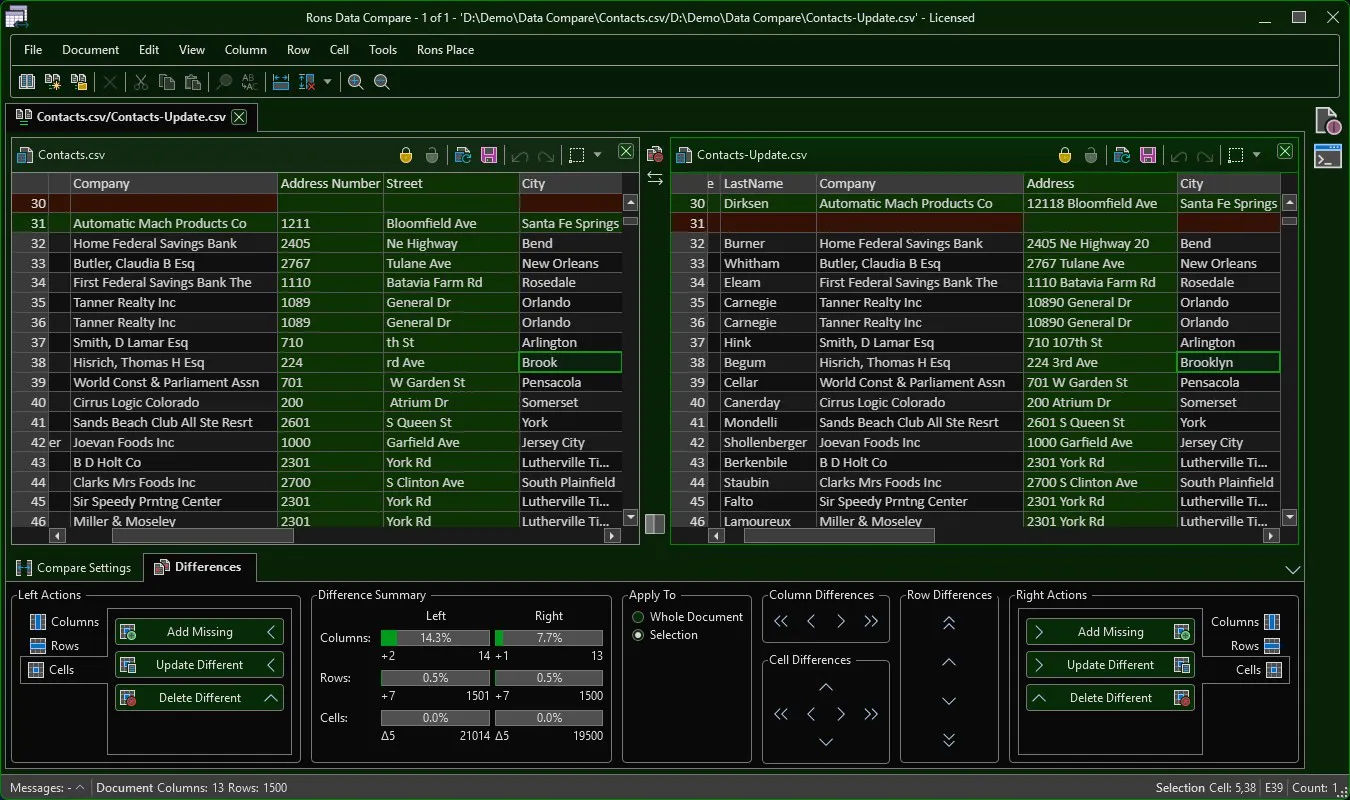Close the Contacts-Update.csv right pane

tap(1285, 152)
